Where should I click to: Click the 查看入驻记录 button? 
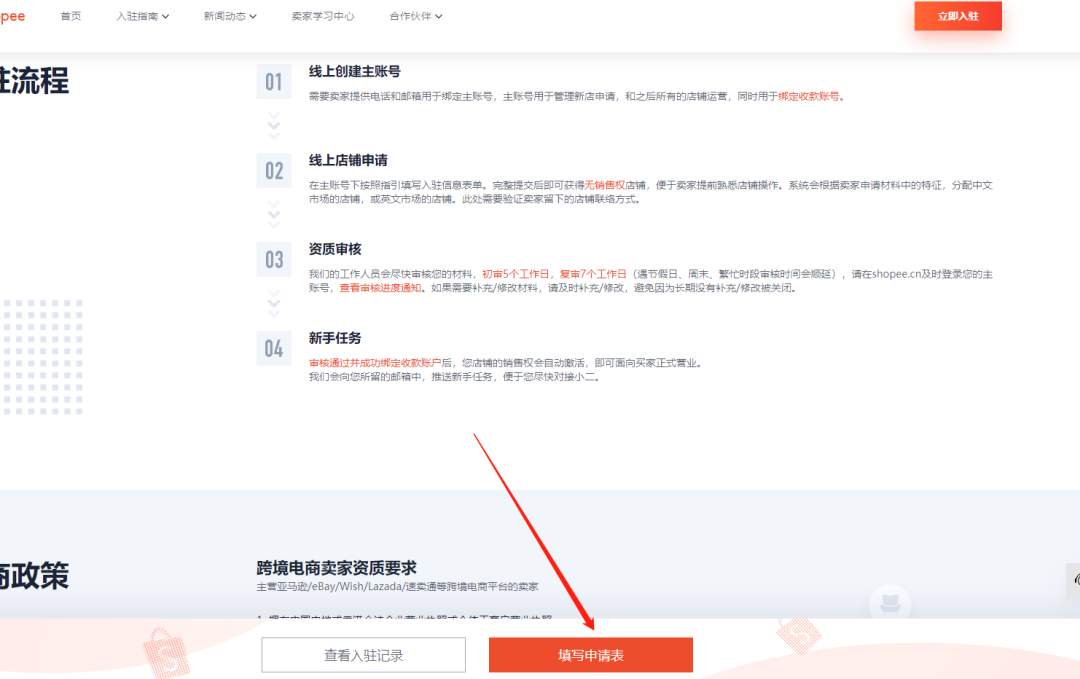pos(363,655)
